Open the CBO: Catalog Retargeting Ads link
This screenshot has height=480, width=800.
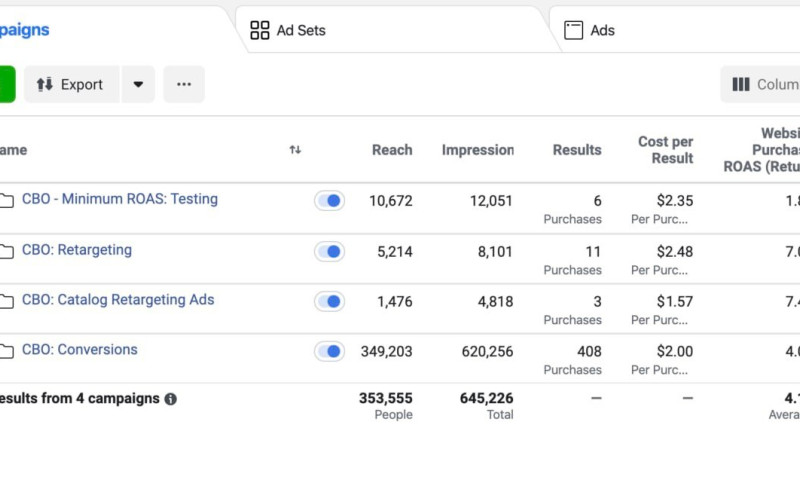pos(118,300)
